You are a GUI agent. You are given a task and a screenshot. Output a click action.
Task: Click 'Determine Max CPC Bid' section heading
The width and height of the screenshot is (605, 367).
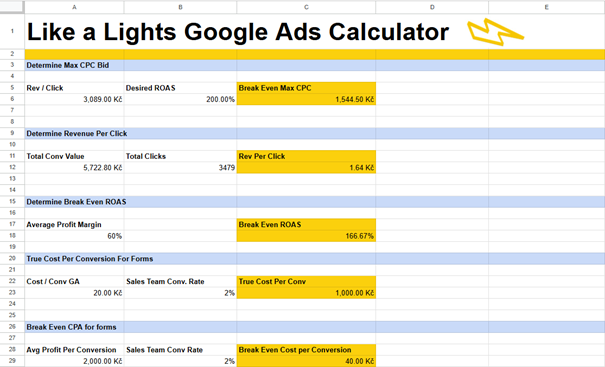point(68,65)
